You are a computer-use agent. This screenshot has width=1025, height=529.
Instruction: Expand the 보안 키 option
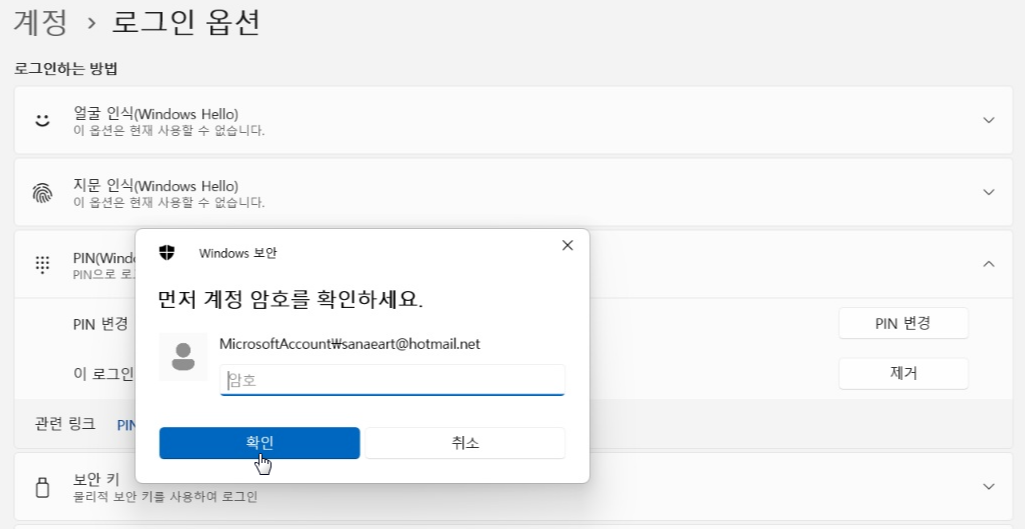click(988, 486)
